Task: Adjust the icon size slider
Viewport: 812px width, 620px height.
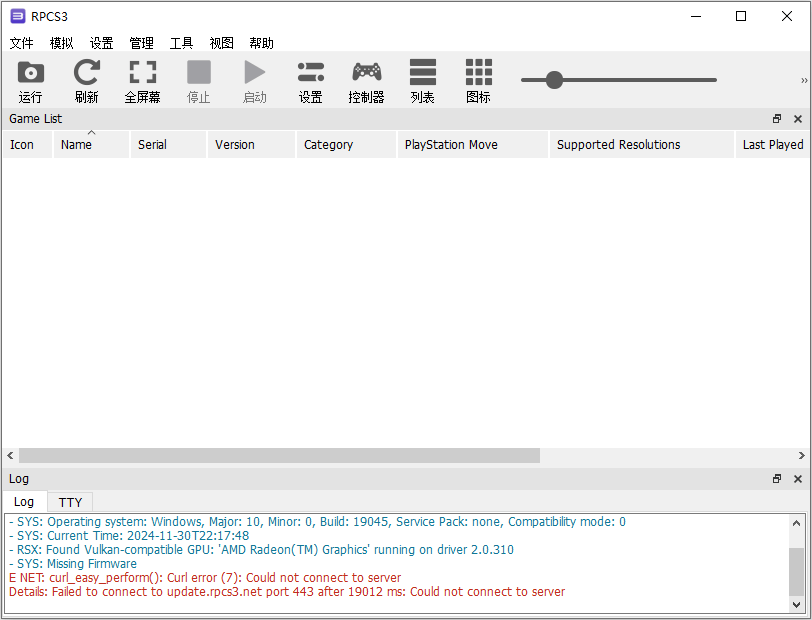Action: (x=554, y=80)
